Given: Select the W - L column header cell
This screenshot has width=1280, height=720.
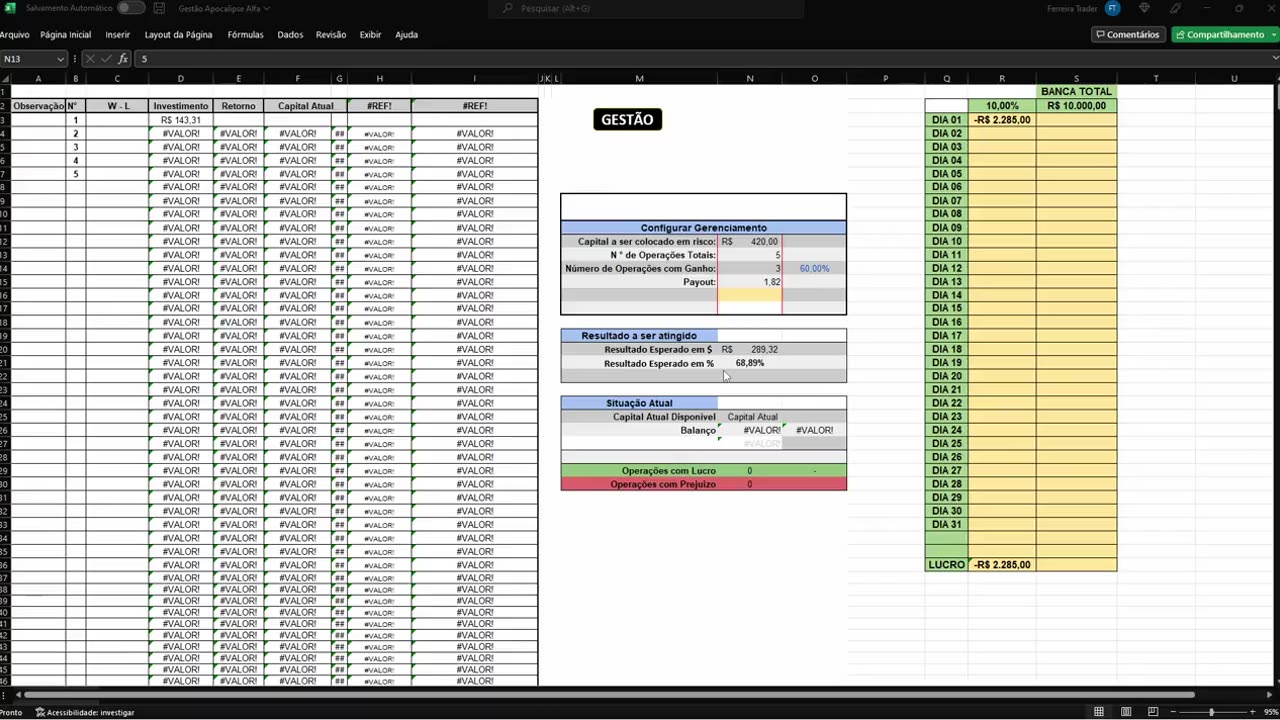Looking at the screenshot, I should click(117, 106).
